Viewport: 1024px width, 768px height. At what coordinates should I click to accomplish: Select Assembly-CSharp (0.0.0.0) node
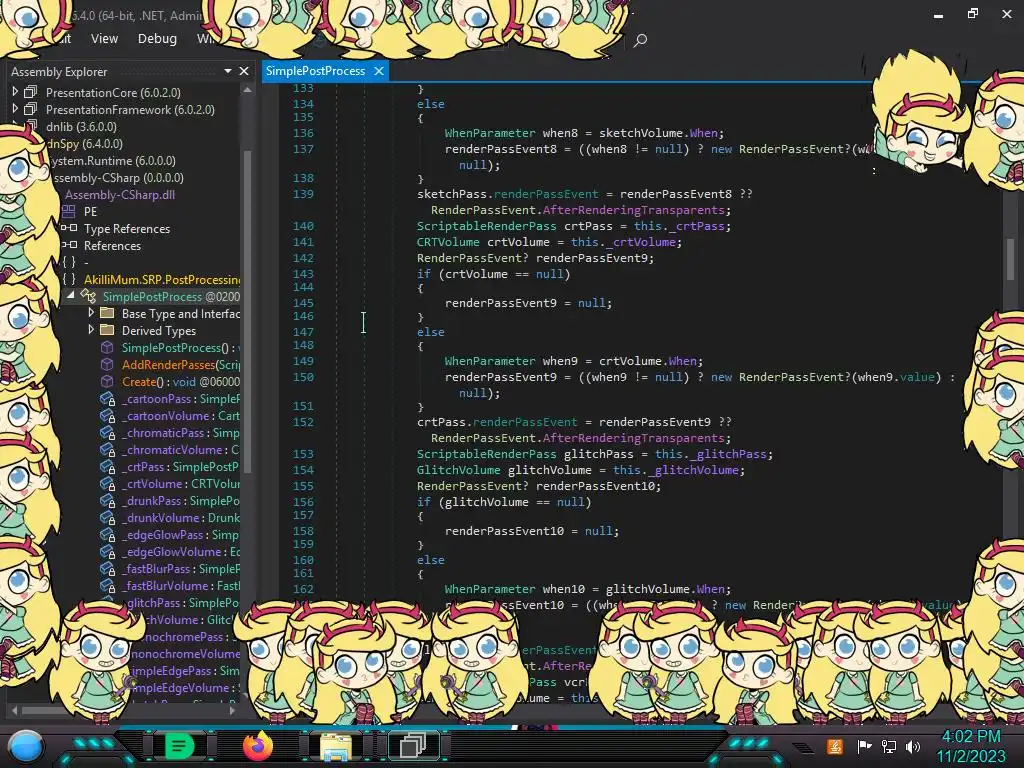point(118,178)
